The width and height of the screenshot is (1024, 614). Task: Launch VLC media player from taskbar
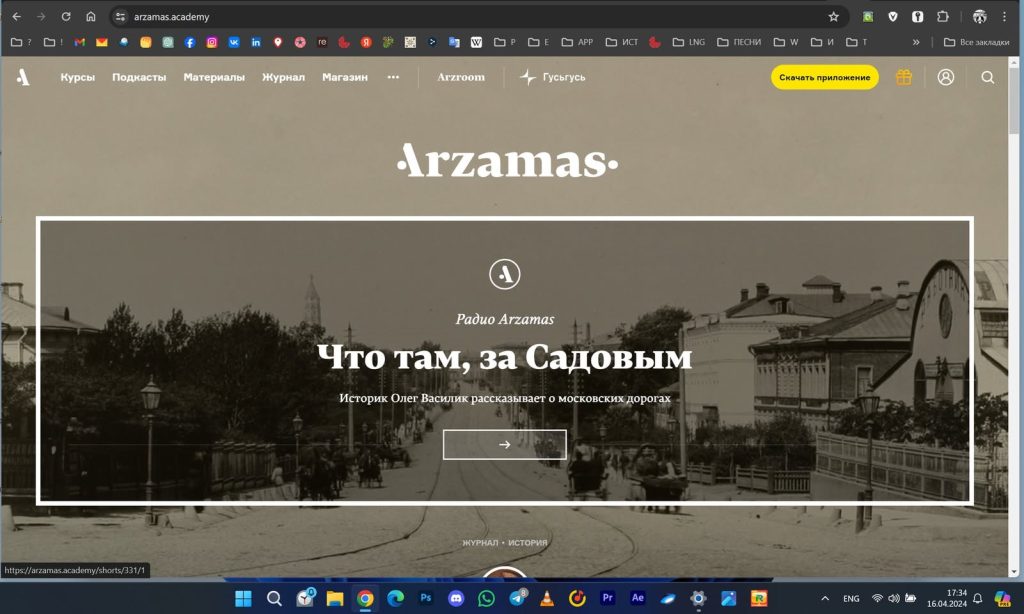547,598
